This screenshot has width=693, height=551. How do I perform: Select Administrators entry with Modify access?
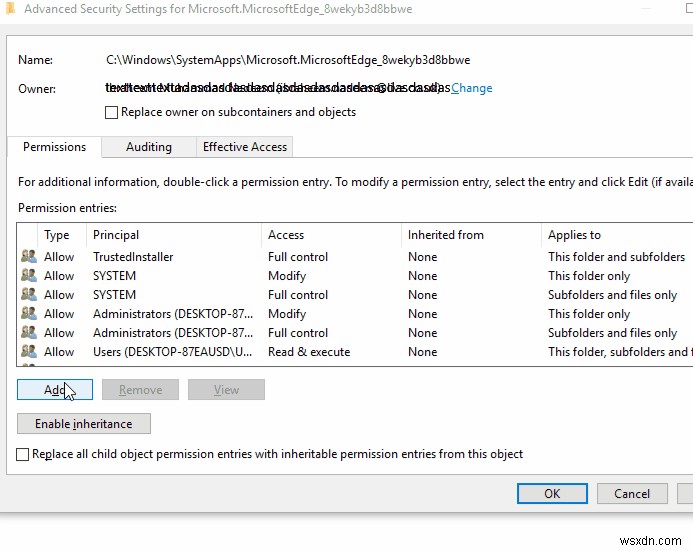click(x=173, y=314)
